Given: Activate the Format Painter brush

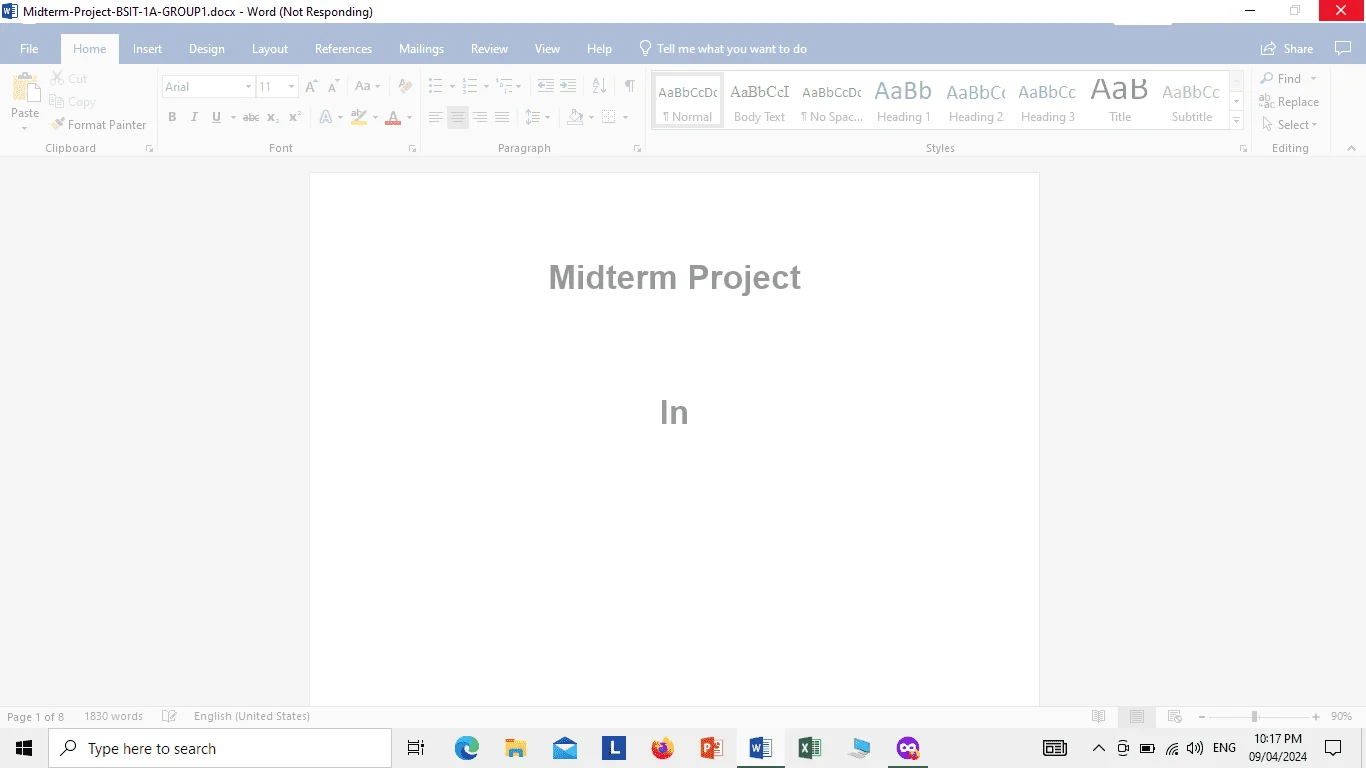Looking at the screenshot, I should [x=98, y=125].
